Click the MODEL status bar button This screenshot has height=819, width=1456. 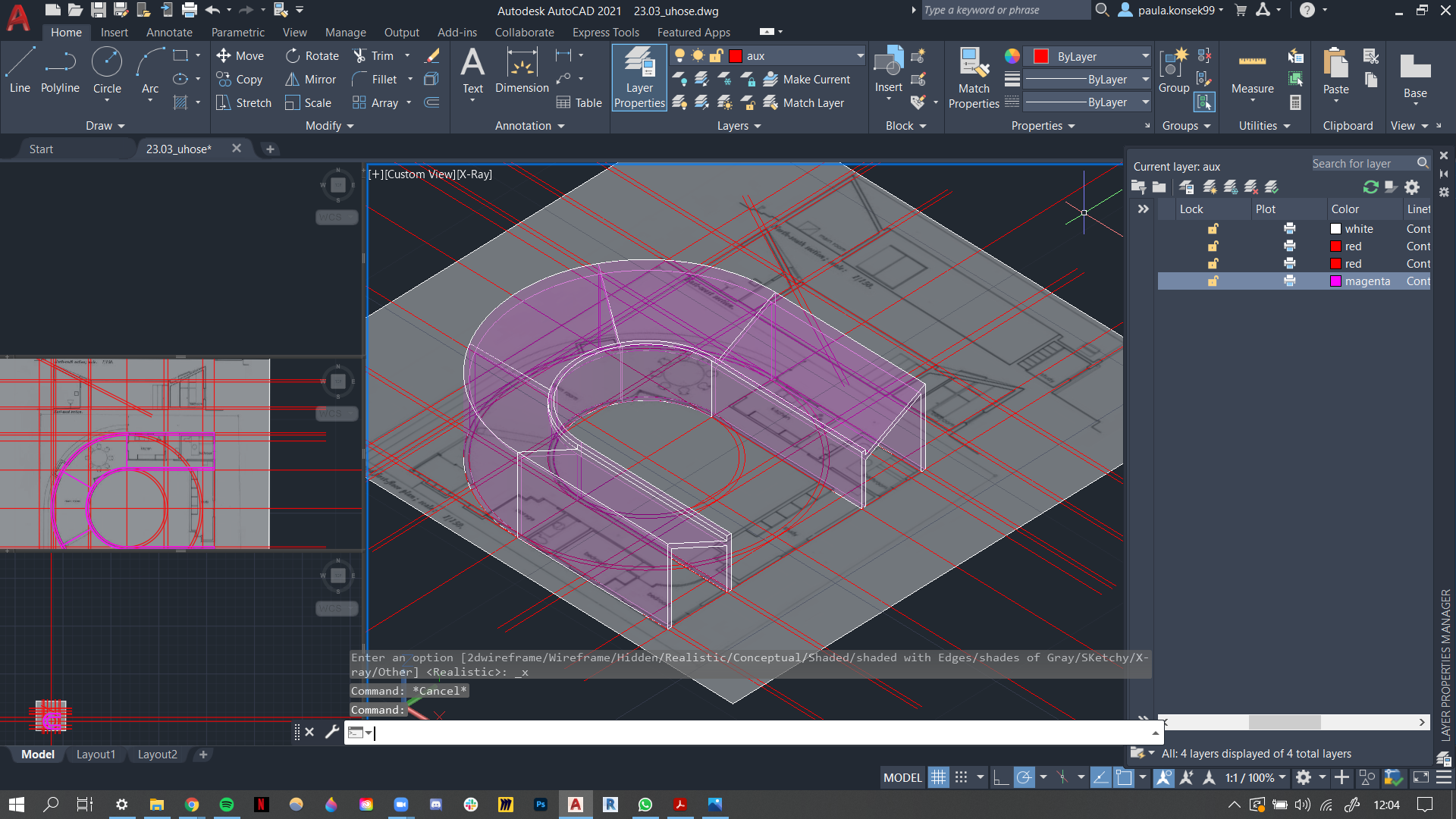tap(902, 777)
